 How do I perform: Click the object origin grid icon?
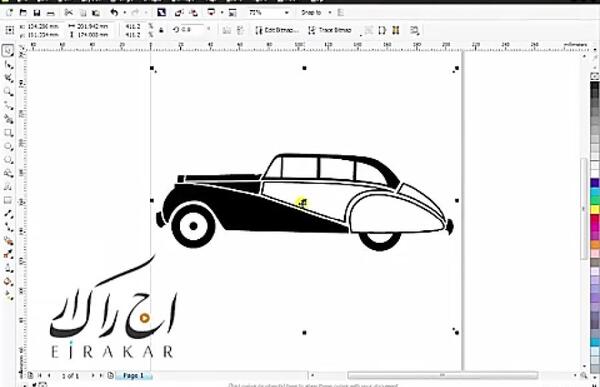pos(10,30)
